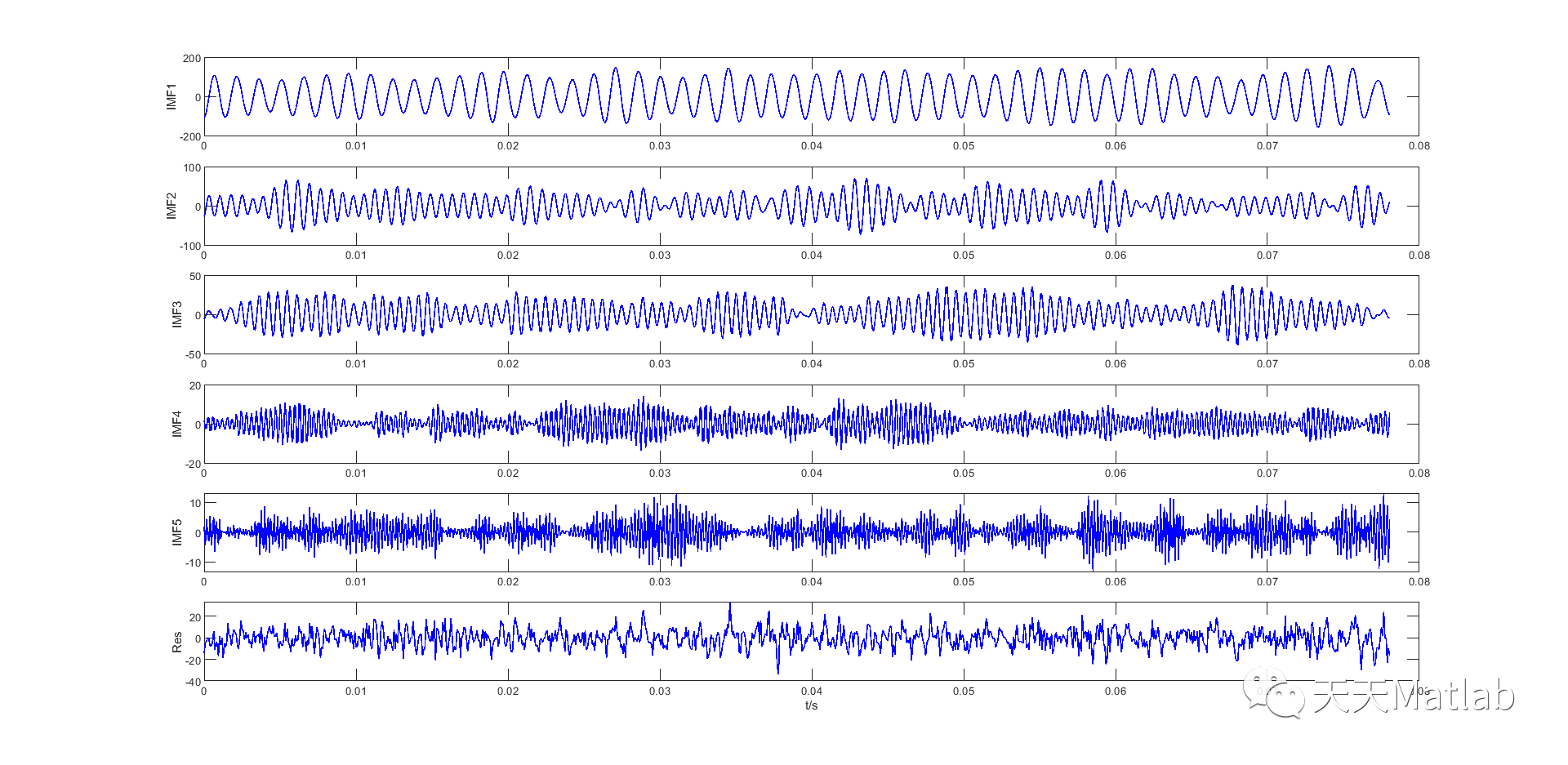Image resolution: width=1568 pixels, height=765 pixels.
Task: Click the Res y-axis label
Action: pyautogui.click(x=177, y=642)
